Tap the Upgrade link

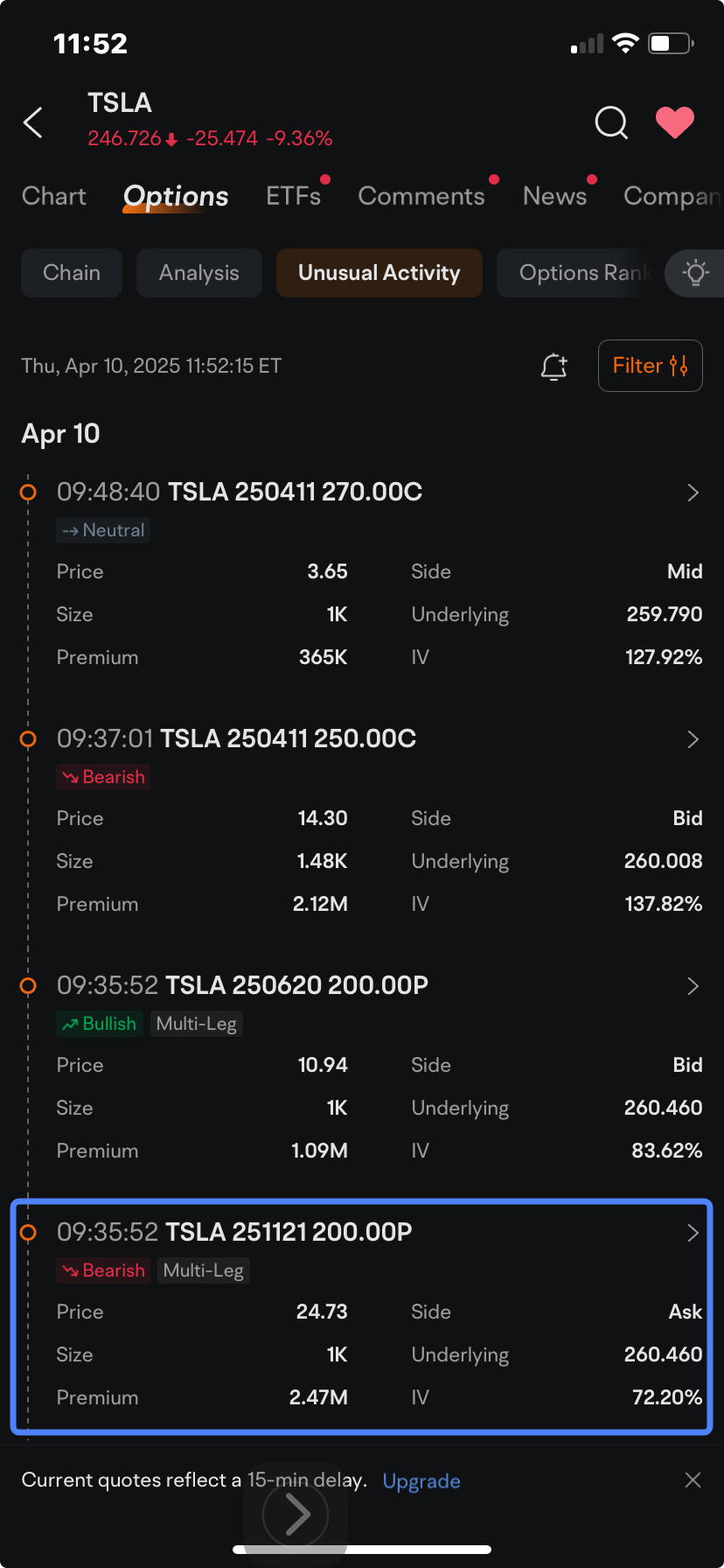[x=421, y=1480]
